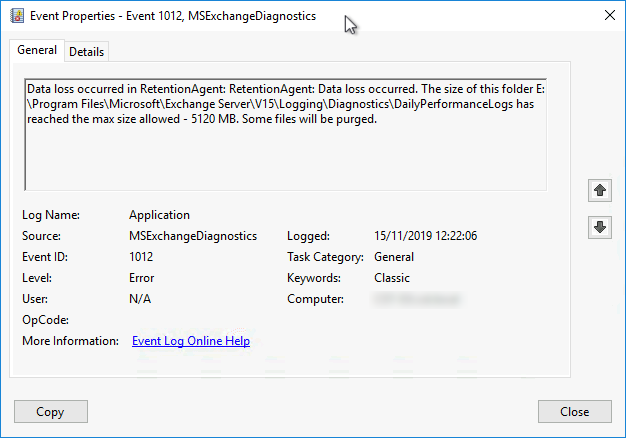This screenshot has width=626, height=438.
Task: Click the blurred Computer name value
Action: tap(416, 299)
